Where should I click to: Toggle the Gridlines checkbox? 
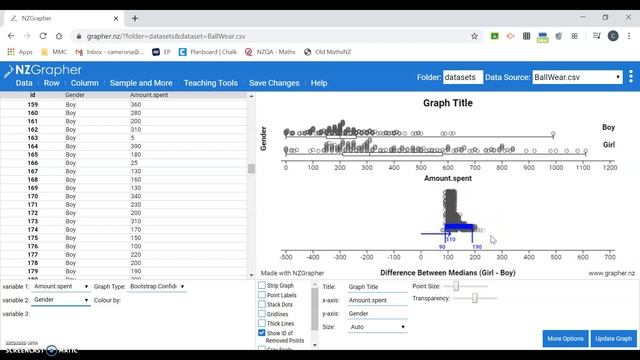point(262,314)
